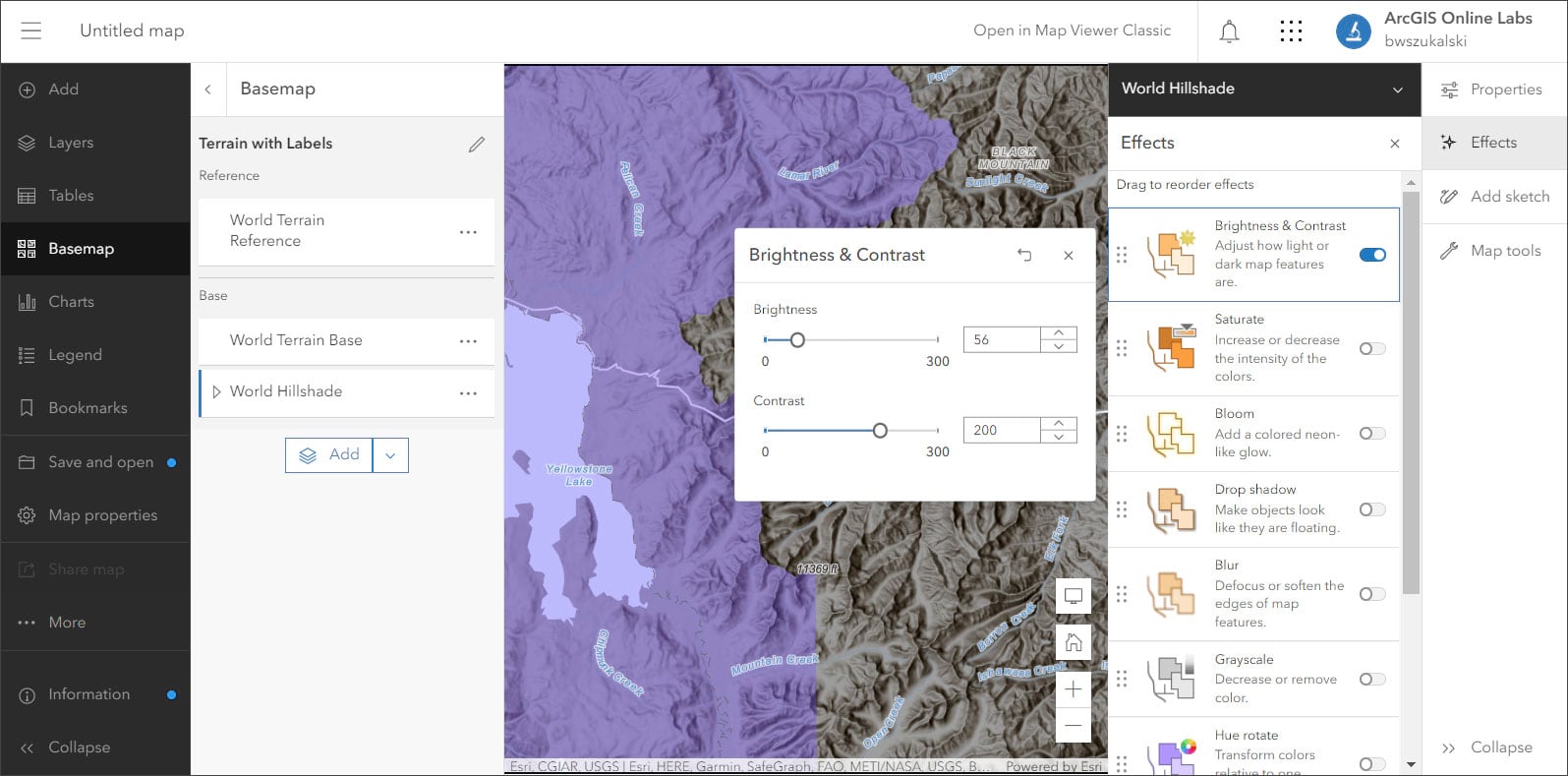Image resolution: width=1568 pixels, height=776 pixels.
Task: Increase the Contrast value stepper
Action: point(1059,423)
